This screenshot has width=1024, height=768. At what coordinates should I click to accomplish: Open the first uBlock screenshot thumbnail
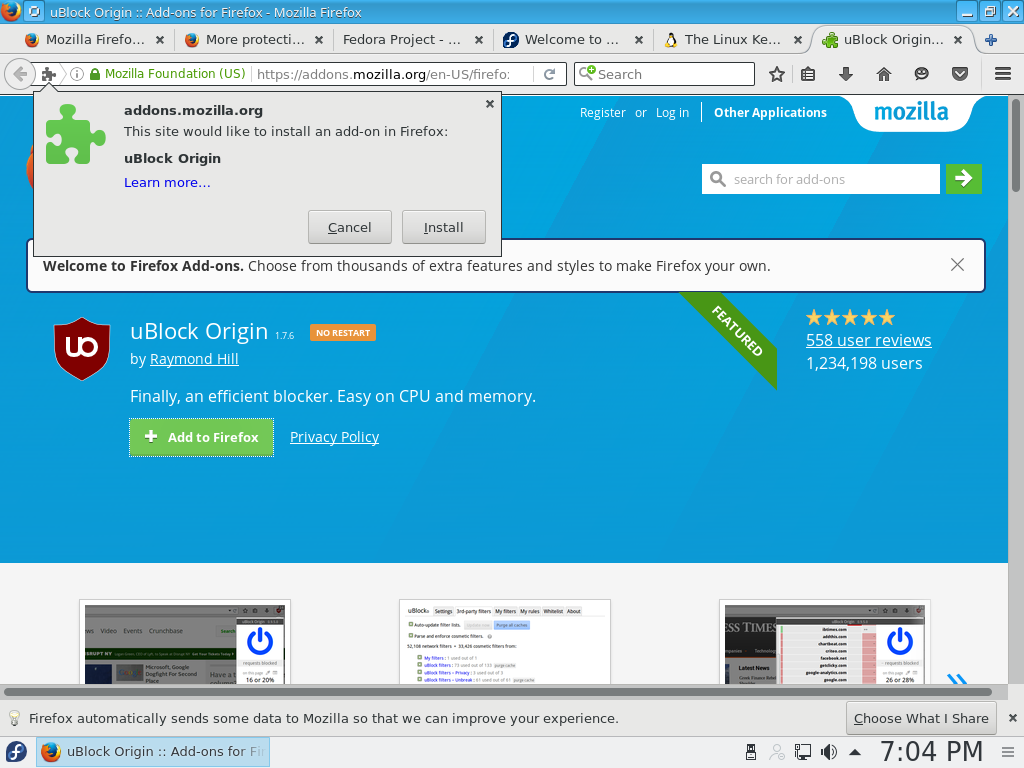point(185,642)
